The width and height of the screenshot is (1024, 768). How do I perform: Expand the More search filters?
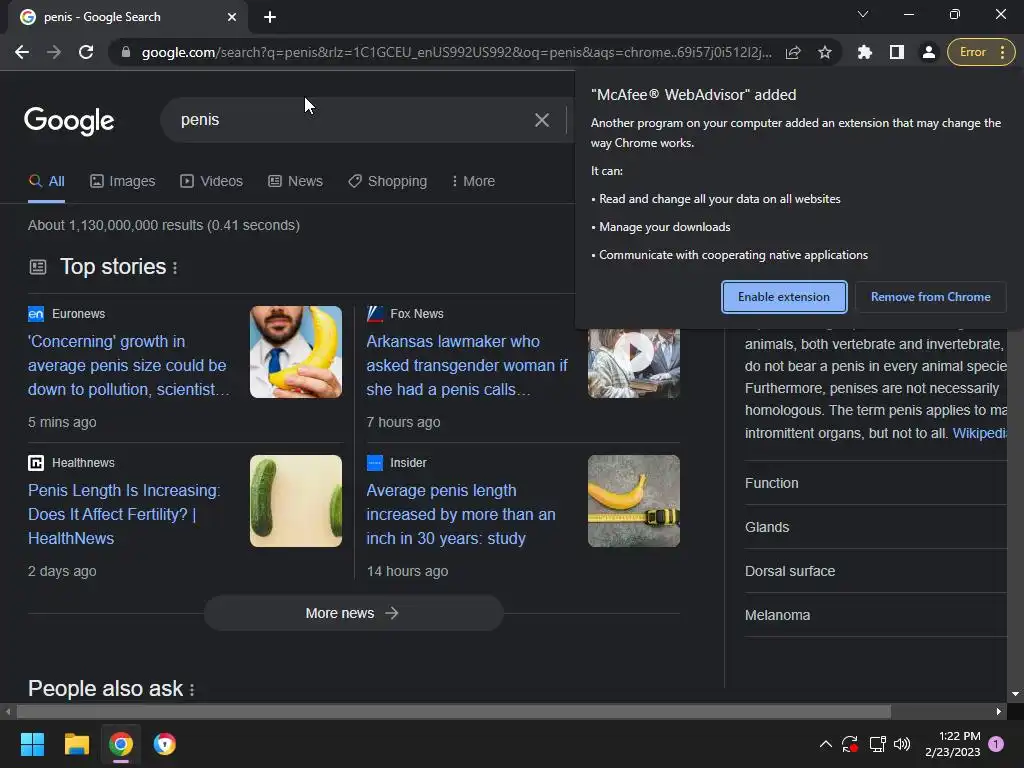(473, 182)
